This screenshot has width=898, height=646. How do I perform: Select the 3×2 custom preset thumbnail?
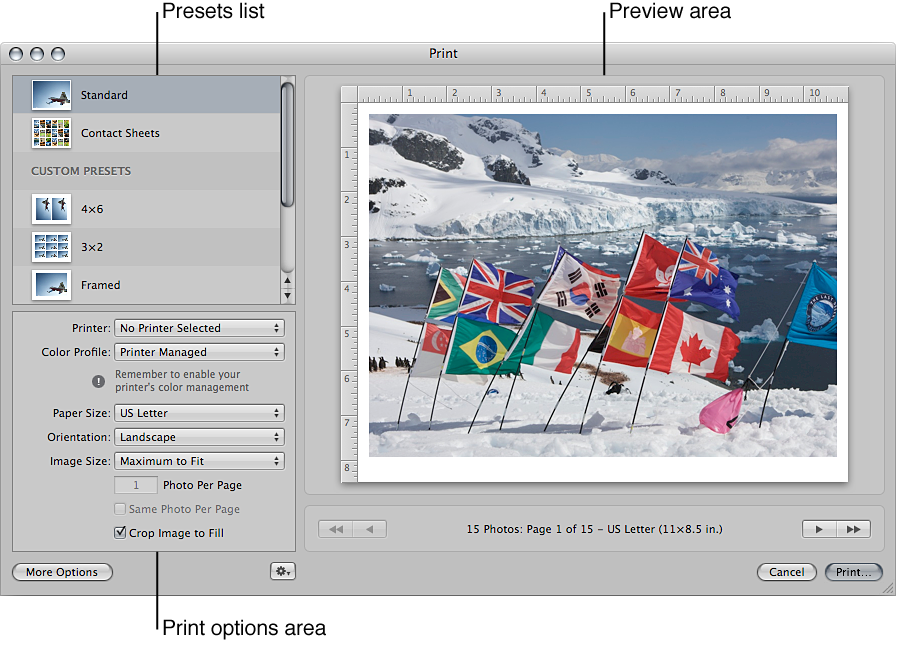pyautogui.click(x=51, y=247)
